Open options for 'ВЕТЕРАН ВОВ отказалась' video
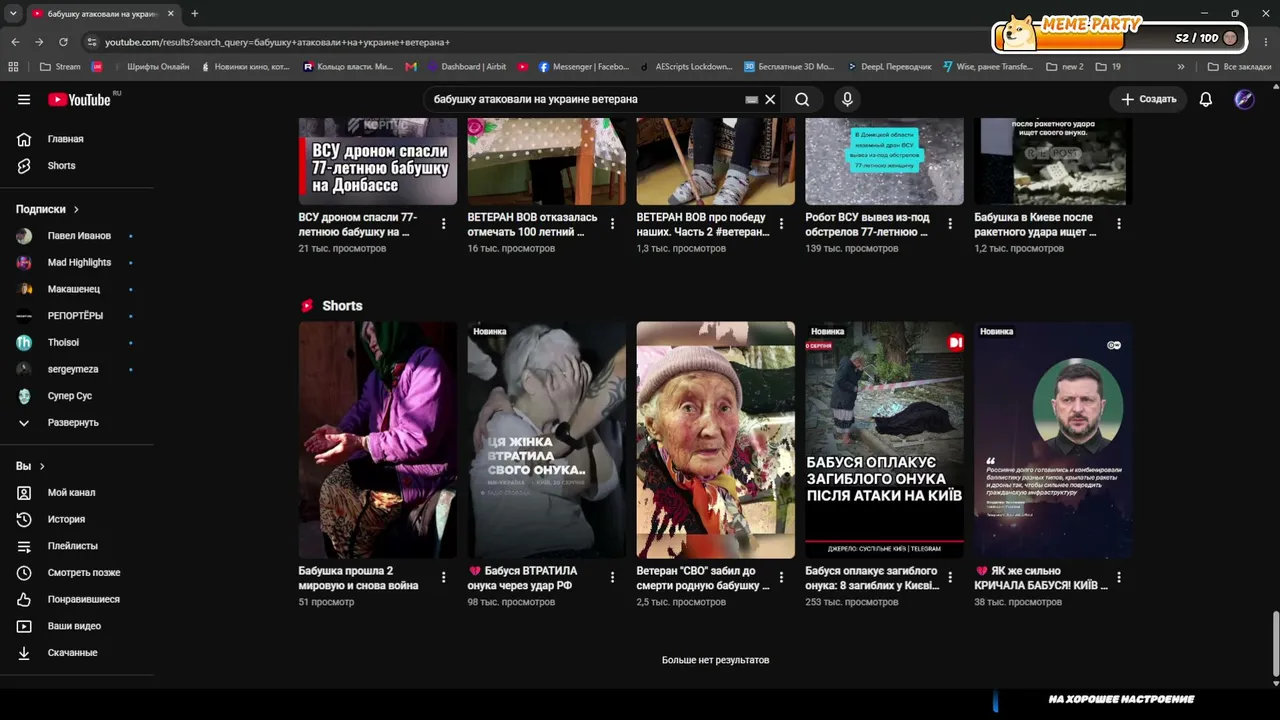 point(613,224)
